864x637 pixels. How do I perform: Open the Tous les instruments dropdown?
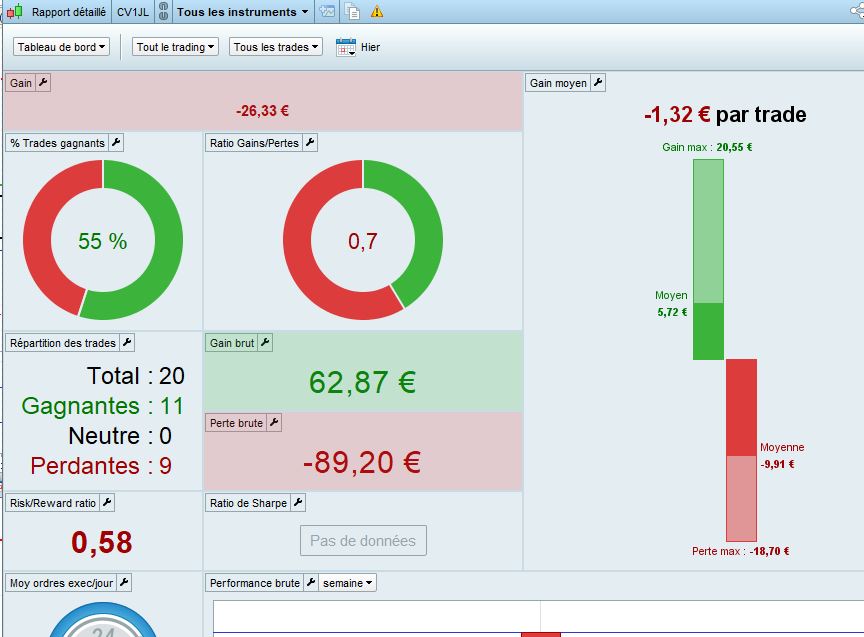(x=242, y=12)
